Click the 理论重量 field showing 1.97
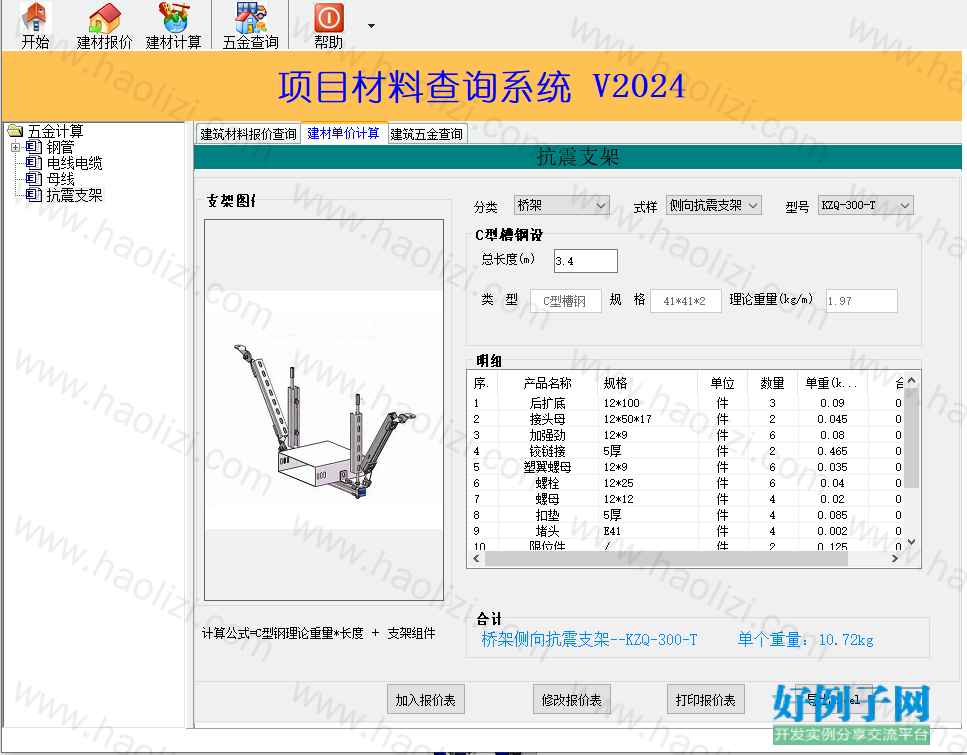 click(862, 301)
